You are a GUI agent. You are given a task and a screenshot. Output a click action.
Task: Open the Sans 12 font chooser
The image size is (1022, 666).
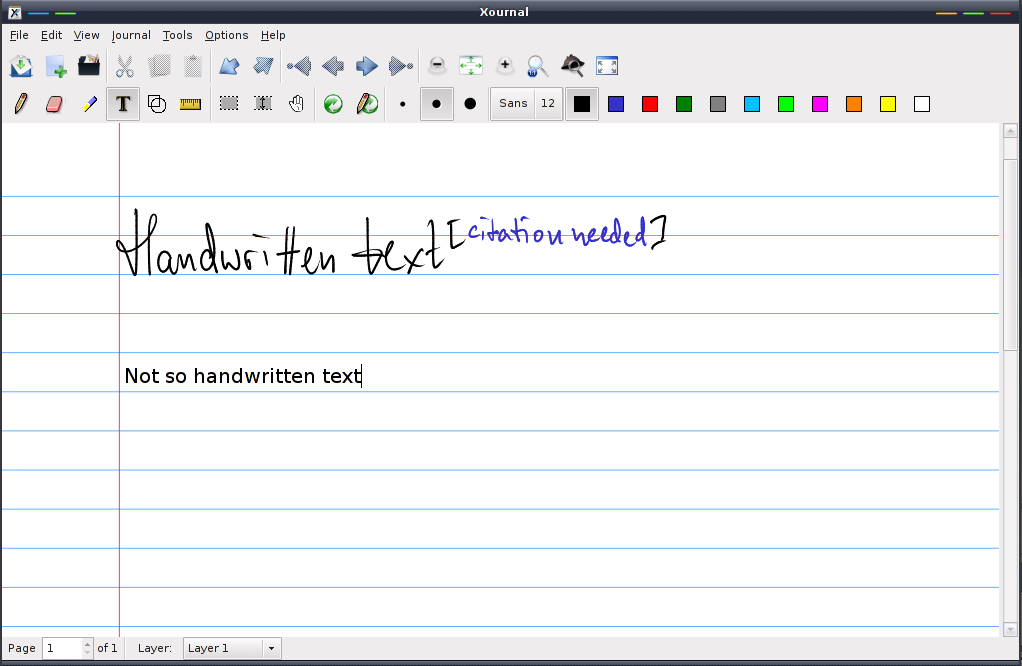click(527, 103)
